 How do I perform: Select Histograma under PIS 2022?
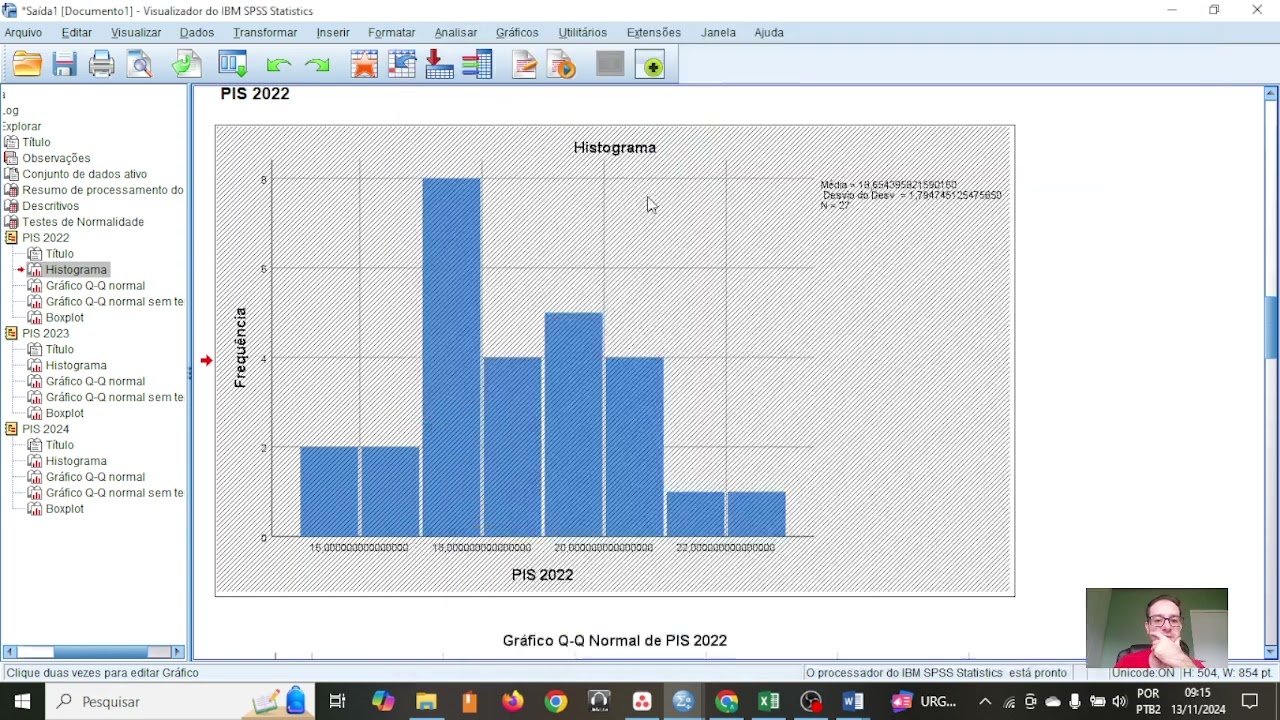[x=76, y=270]
